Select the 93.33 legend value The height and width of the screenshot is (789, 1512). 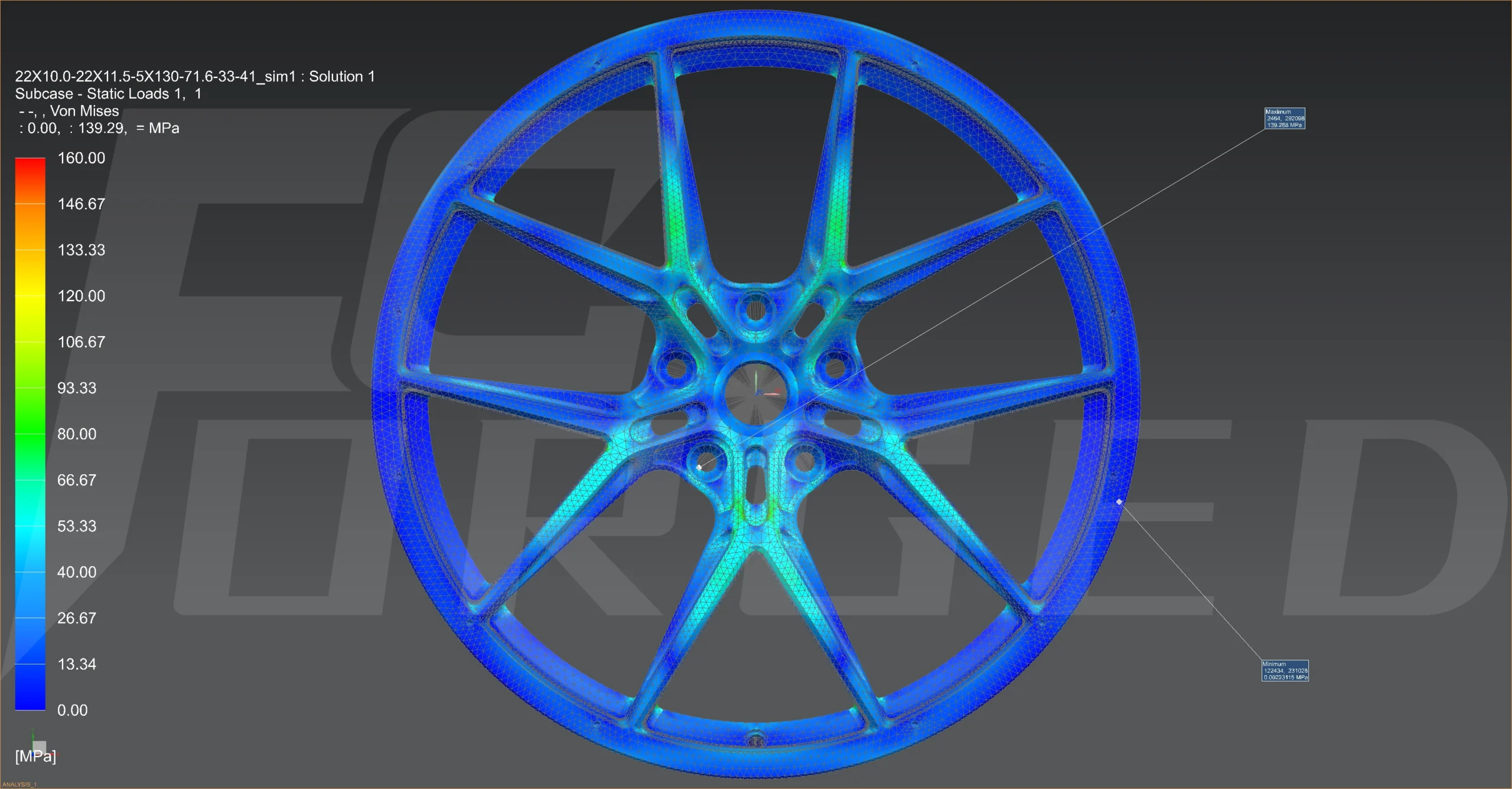pos(77,388)
